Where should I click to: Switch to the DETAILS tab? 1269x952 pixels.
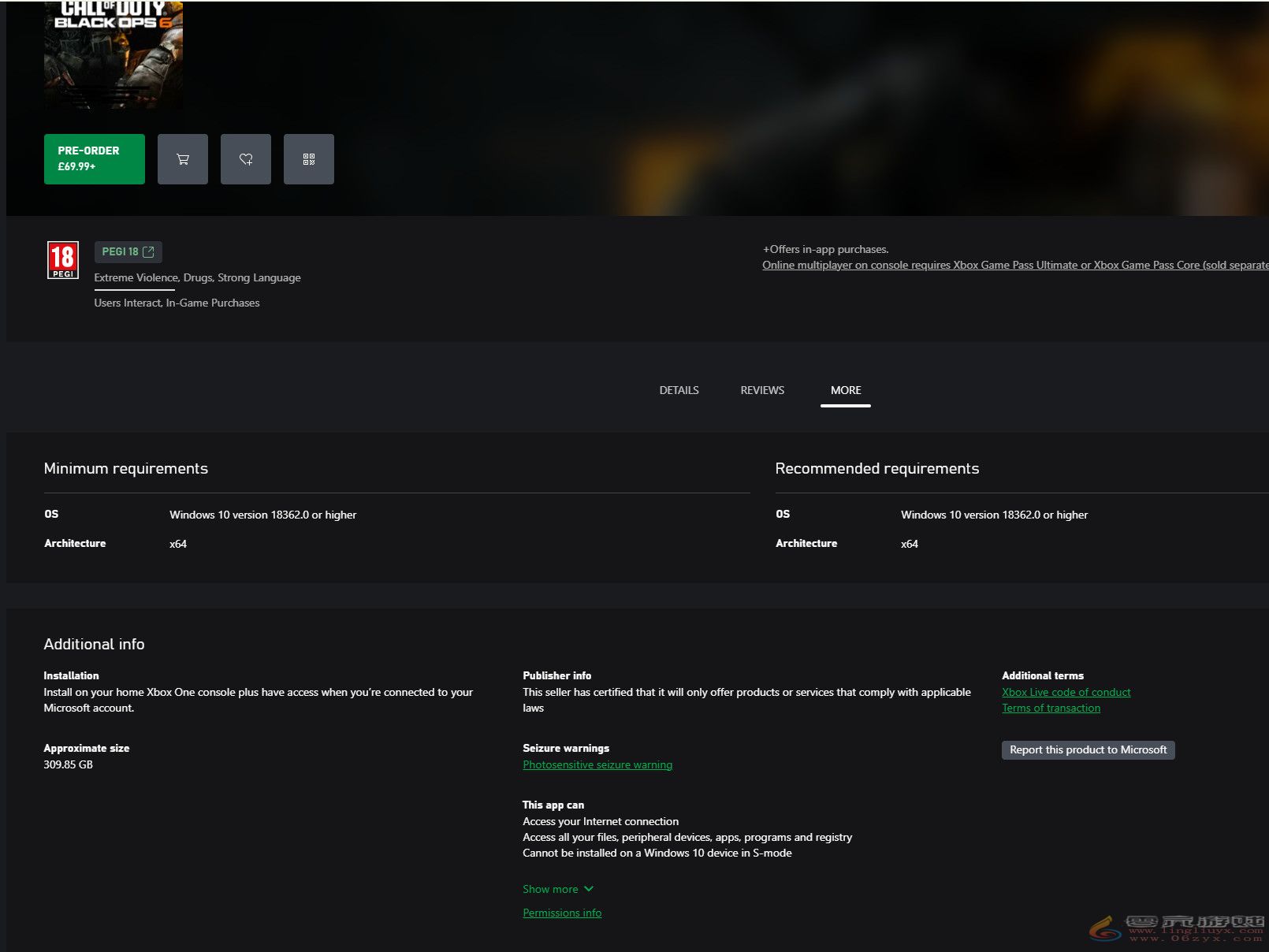679,390
